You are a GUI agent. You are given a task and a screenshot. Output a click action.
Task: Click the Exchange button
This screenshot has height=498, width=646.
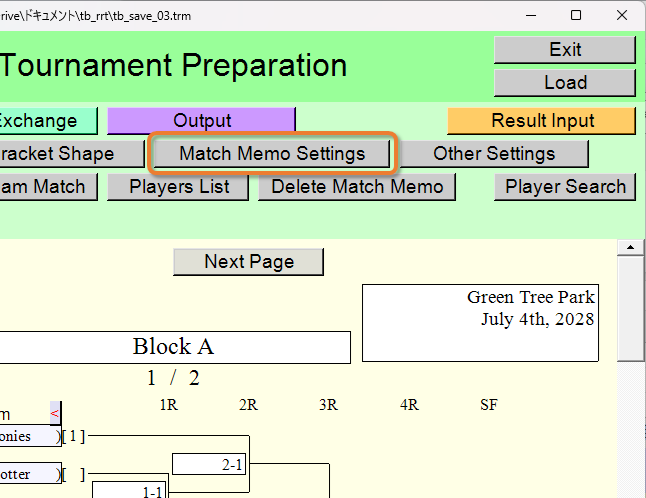point(49,121)
